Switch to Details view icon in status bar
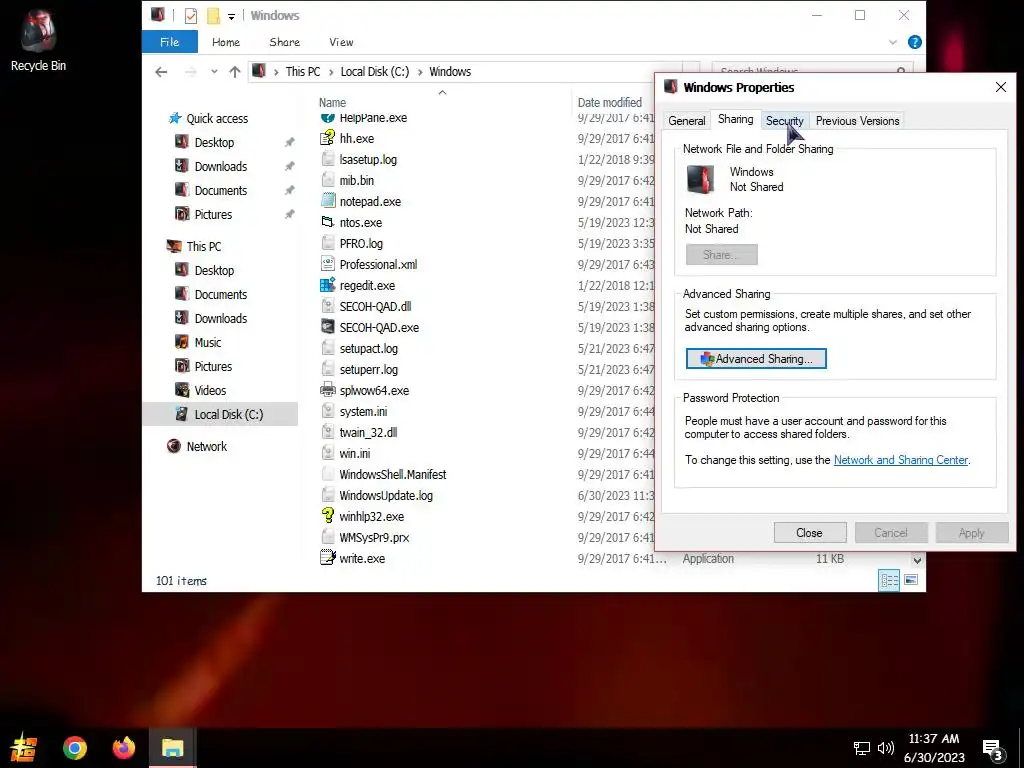Viewport: 1024px width, 768px height. click(x=889, y=580)
